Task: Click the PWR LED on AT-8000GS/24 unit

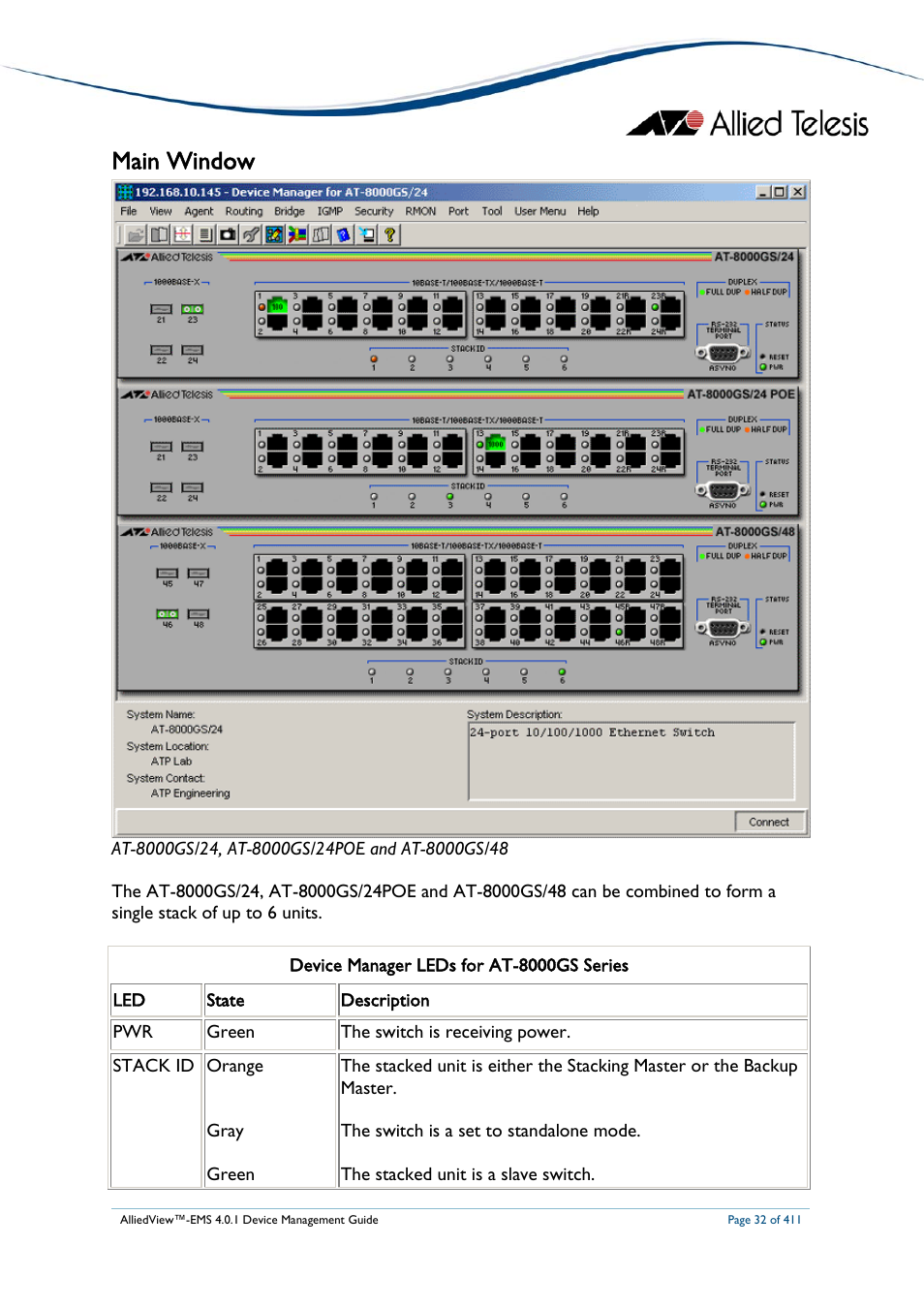Action: [x=763, y=367]
